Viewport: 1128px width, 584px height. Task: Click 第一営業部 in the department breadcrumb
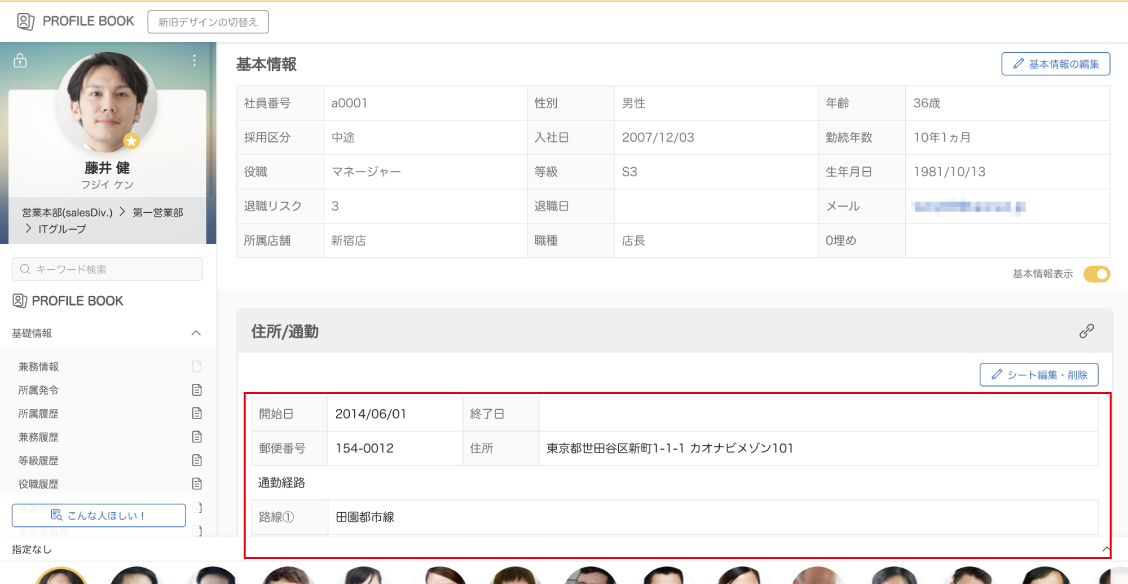pos(158,213)
